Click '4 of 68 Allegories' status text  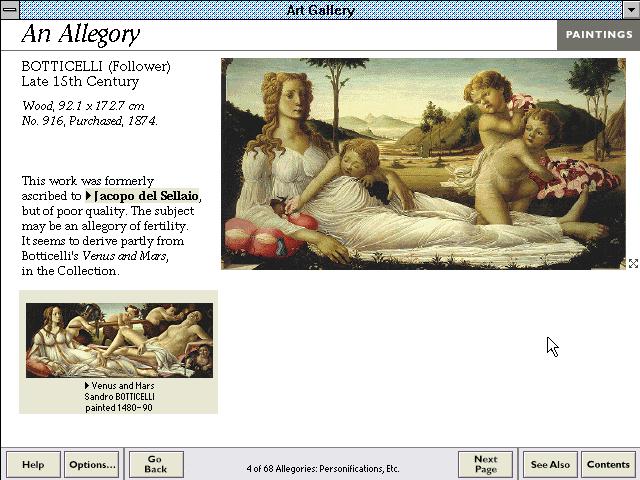pos(322,469)
